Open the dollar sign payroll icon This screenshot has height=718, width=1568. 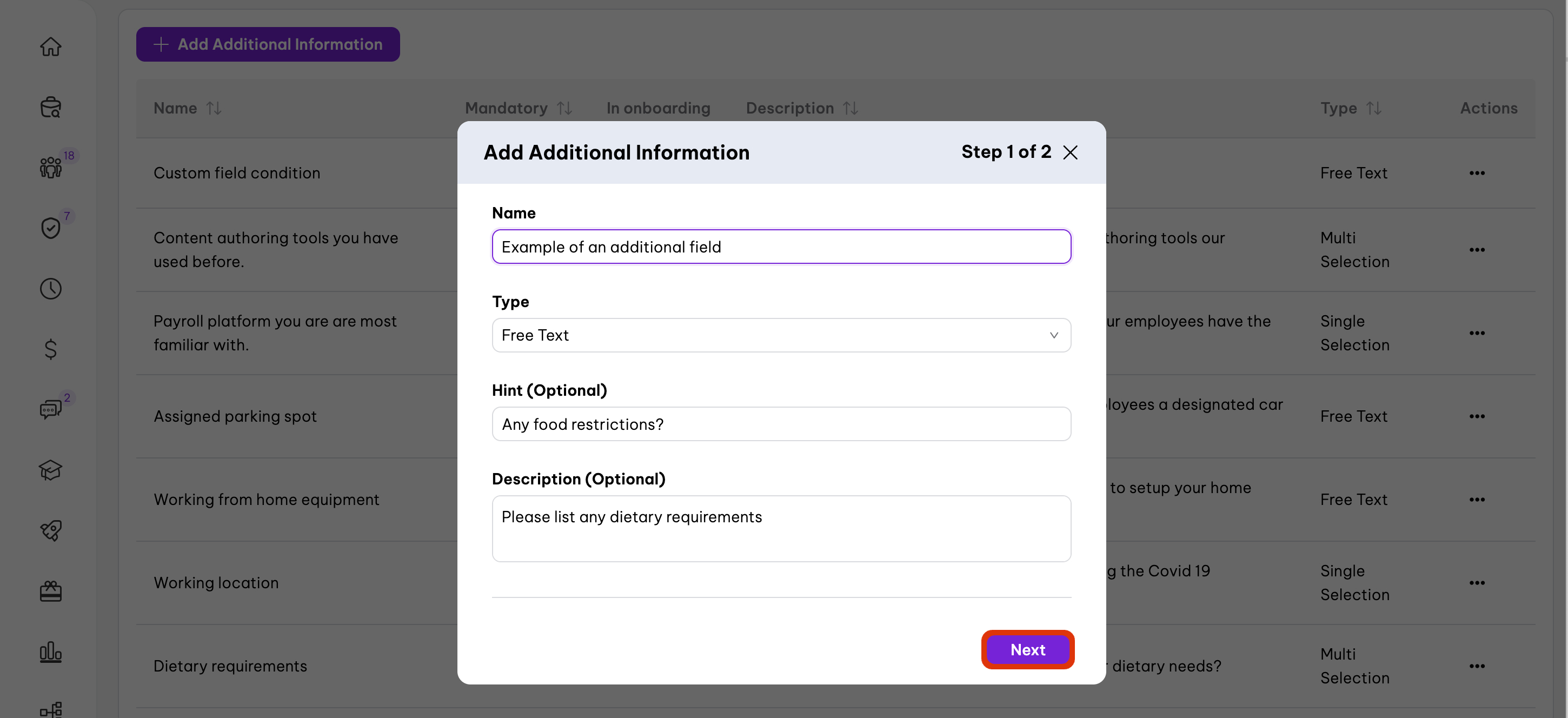click(50, 349)
